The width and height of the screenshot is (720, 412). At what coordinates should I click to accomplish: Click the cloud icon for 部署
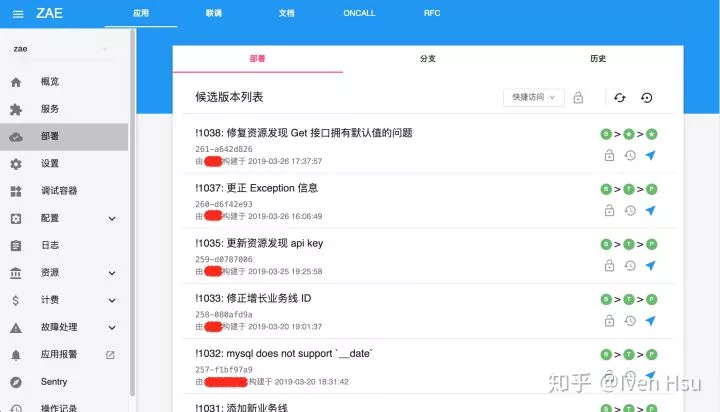point(16,136)
